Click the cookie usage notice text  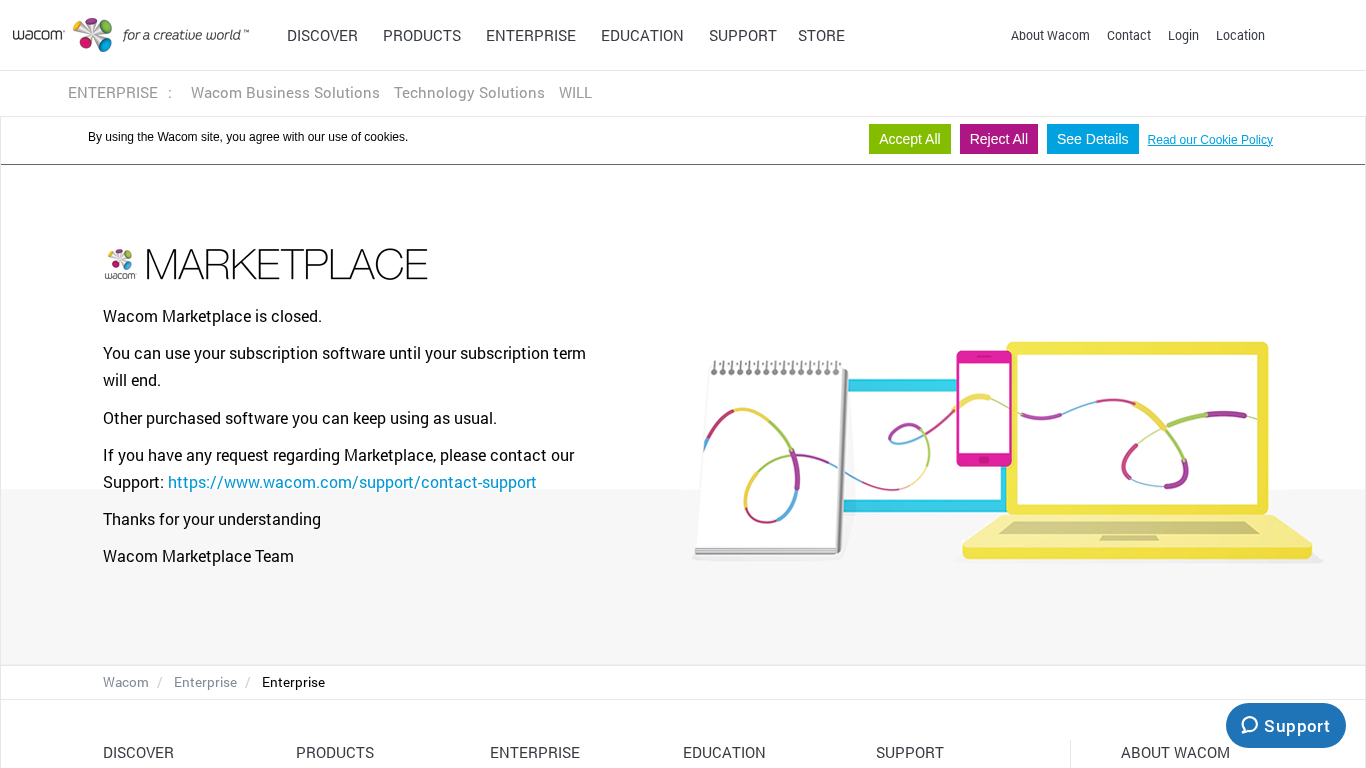[248, 137]
